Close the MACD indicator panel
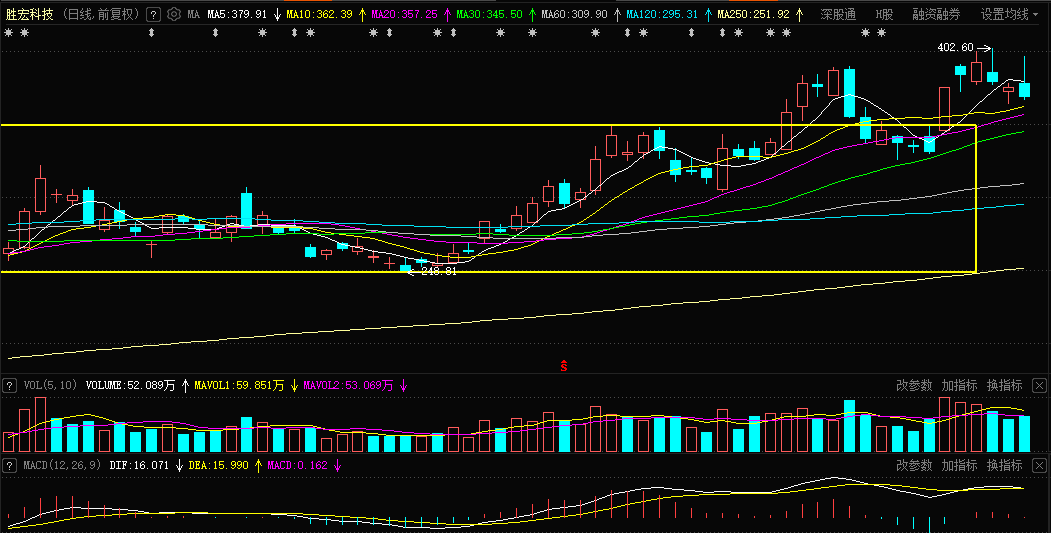 coord(1039,465)
